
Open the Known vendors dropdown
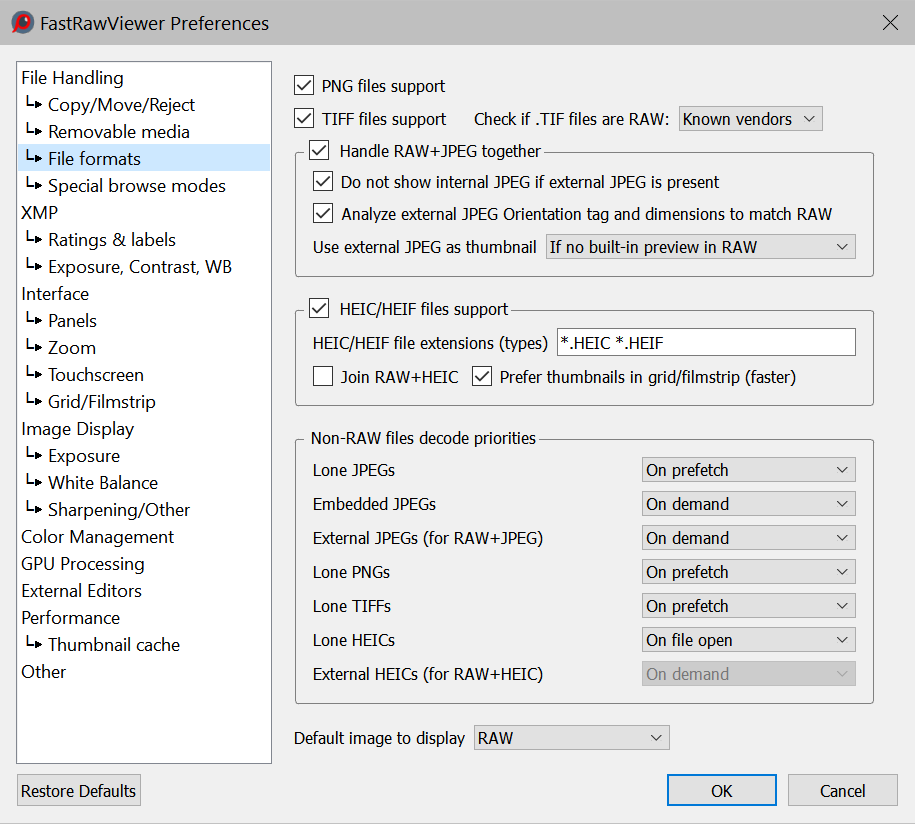(x=750, y=119)
